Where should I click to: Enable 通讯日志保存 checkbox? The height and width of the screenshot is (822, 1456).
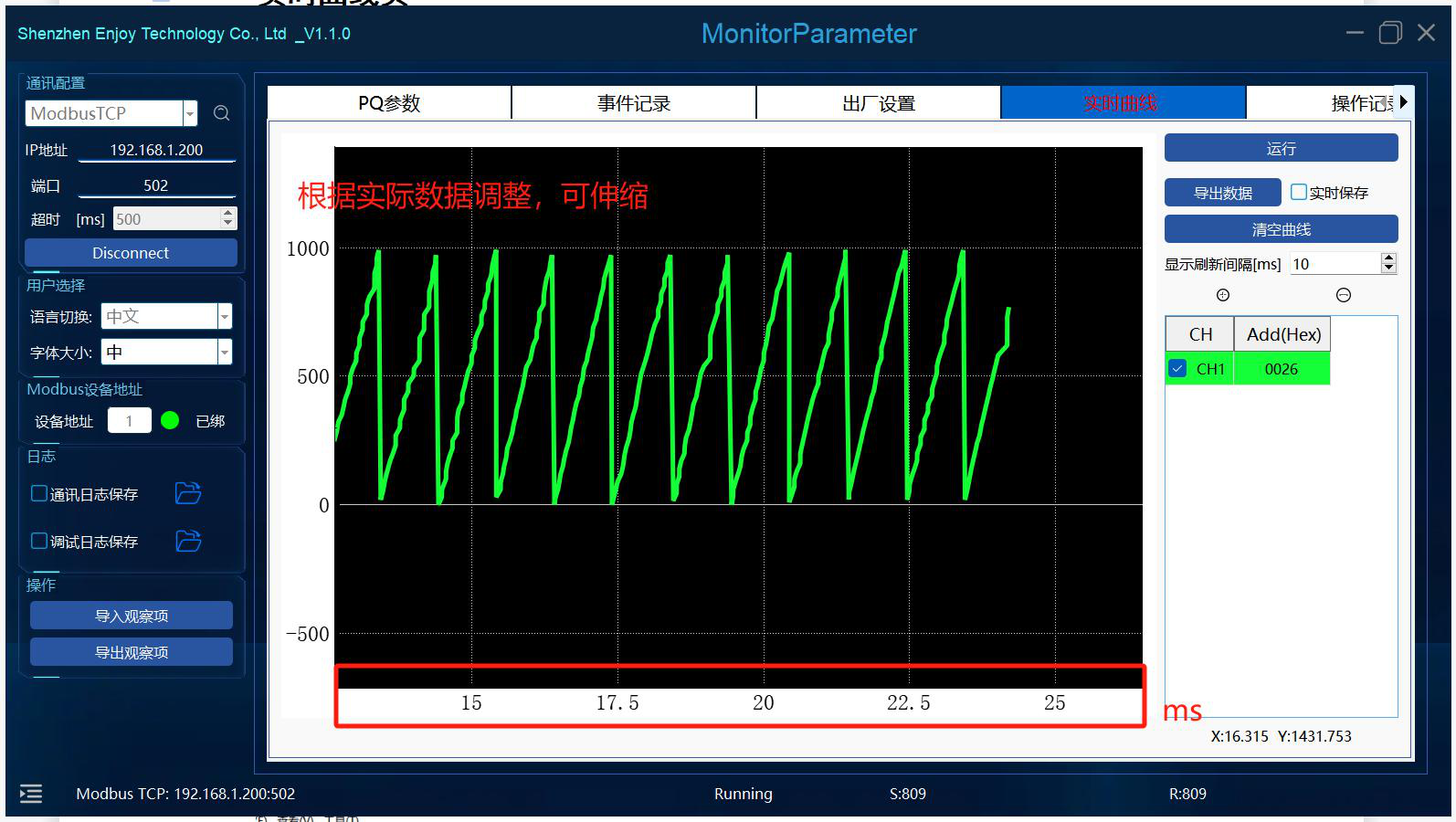[39, 493]
